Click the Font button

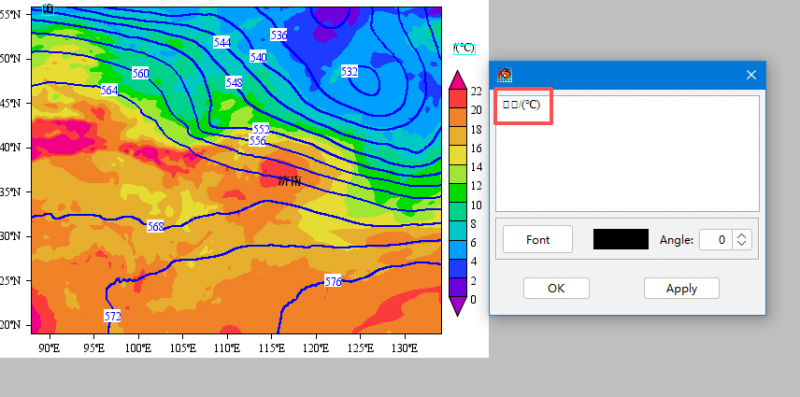pyautogui.click(x=538, y=239)
